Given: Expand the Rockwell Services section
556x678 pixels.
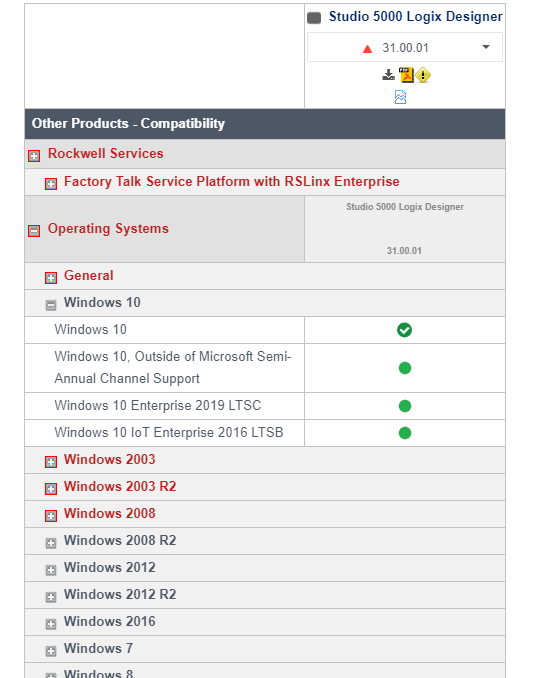Looking at the screenshot, I should [34, 155].
